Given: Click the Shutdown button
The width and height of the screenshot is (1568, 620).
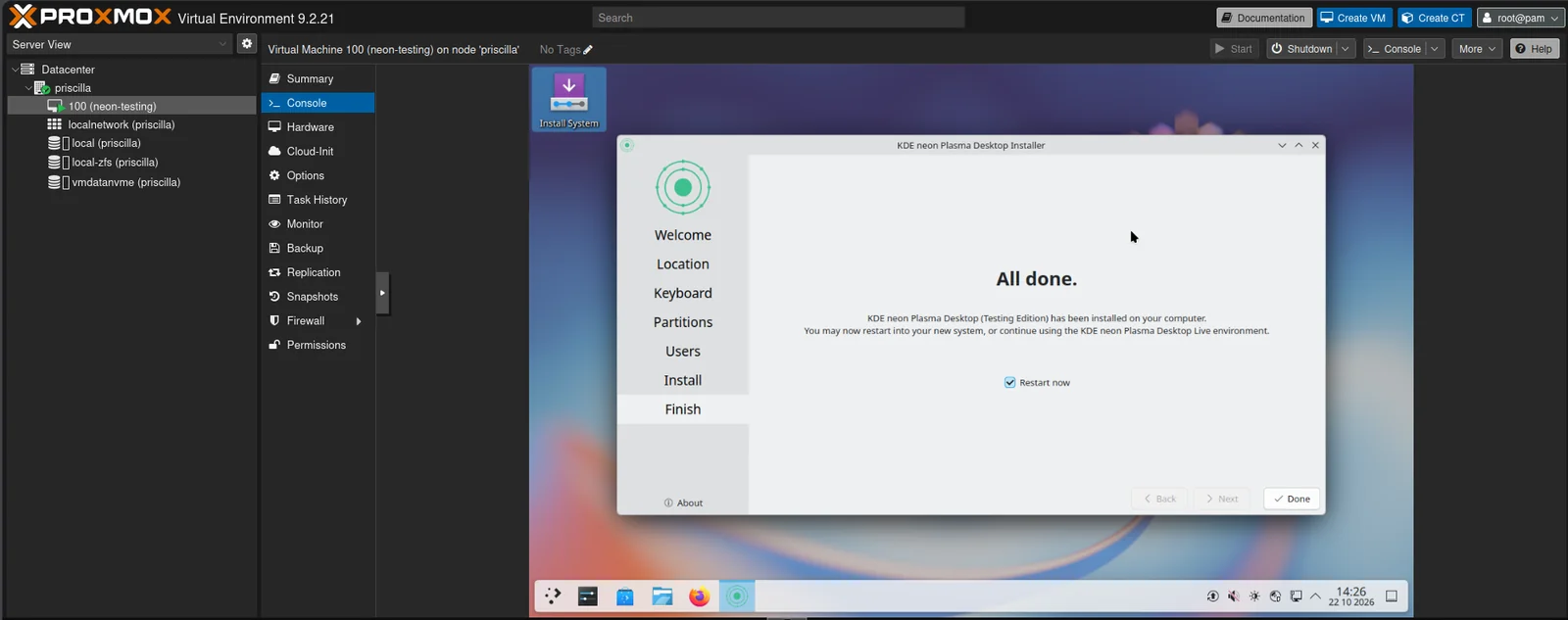Looking at the screenshot, I should [1301, 49].
